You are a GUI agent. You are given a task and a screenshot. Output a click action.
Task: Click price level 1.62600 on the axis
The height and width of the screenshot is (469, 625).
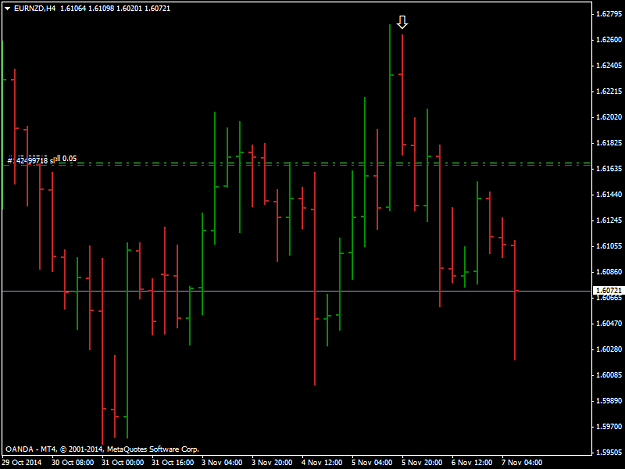point(609,40)
